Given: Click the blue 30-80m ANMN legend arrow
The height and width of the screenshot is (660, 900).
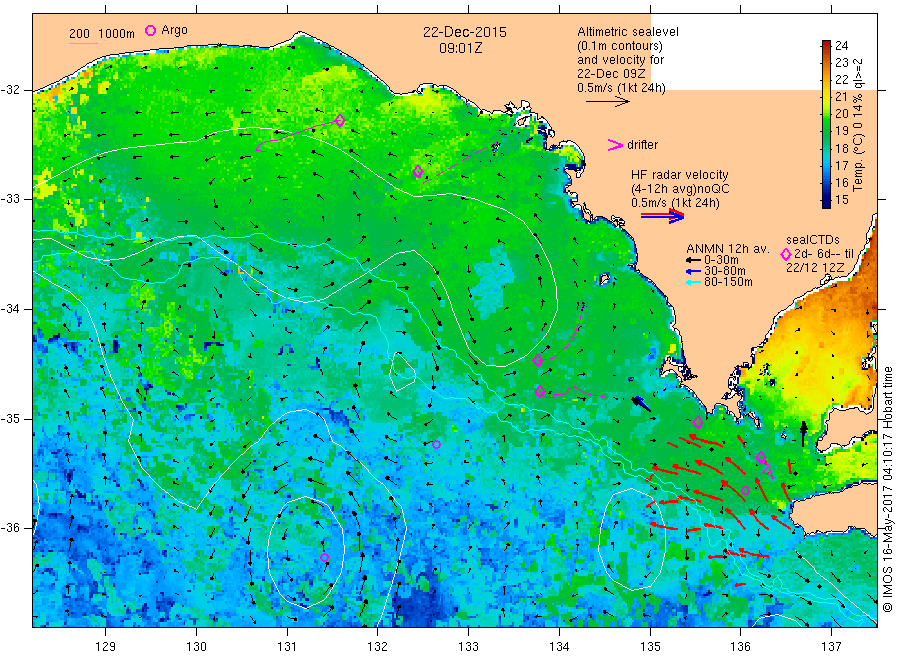Looking at the screenshot, I should (693, 271).
